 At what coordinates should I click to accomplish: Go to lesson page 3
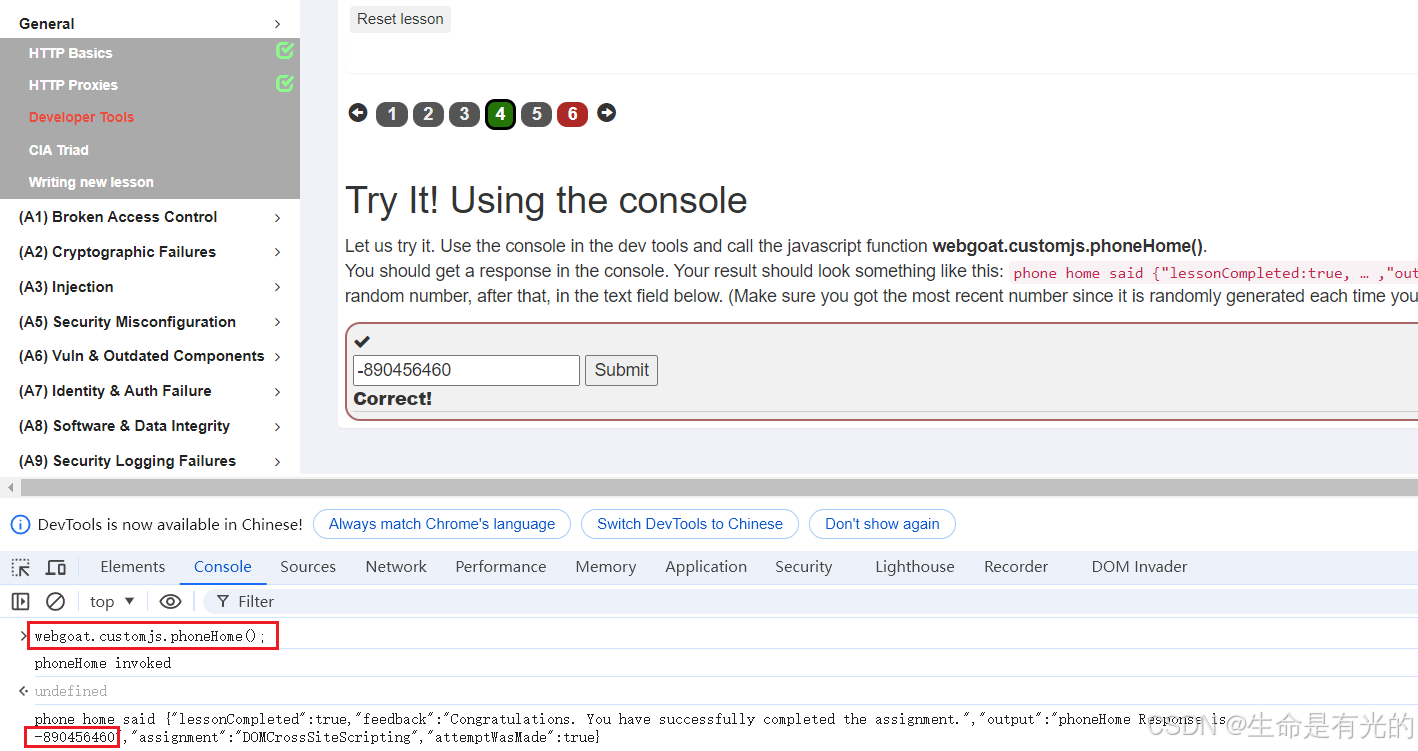click(x=464, y=114)
